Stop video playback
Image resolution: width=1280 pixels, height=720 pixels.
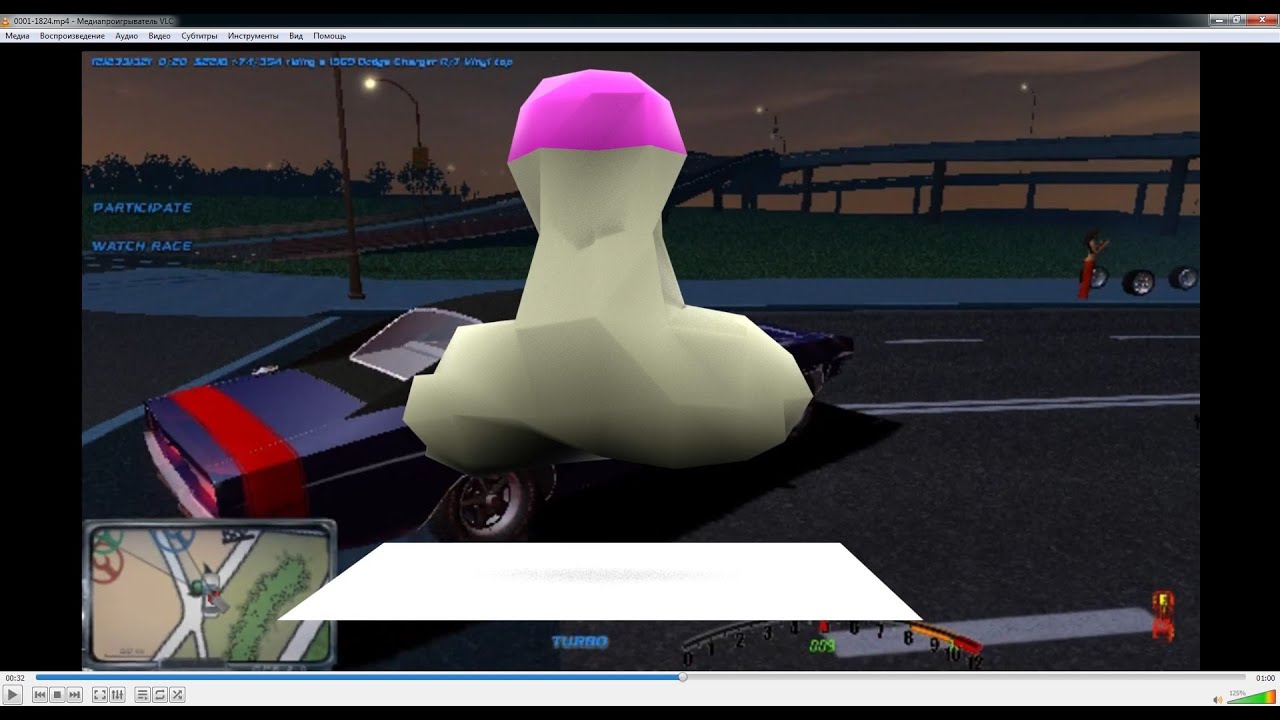coord(57,695)
